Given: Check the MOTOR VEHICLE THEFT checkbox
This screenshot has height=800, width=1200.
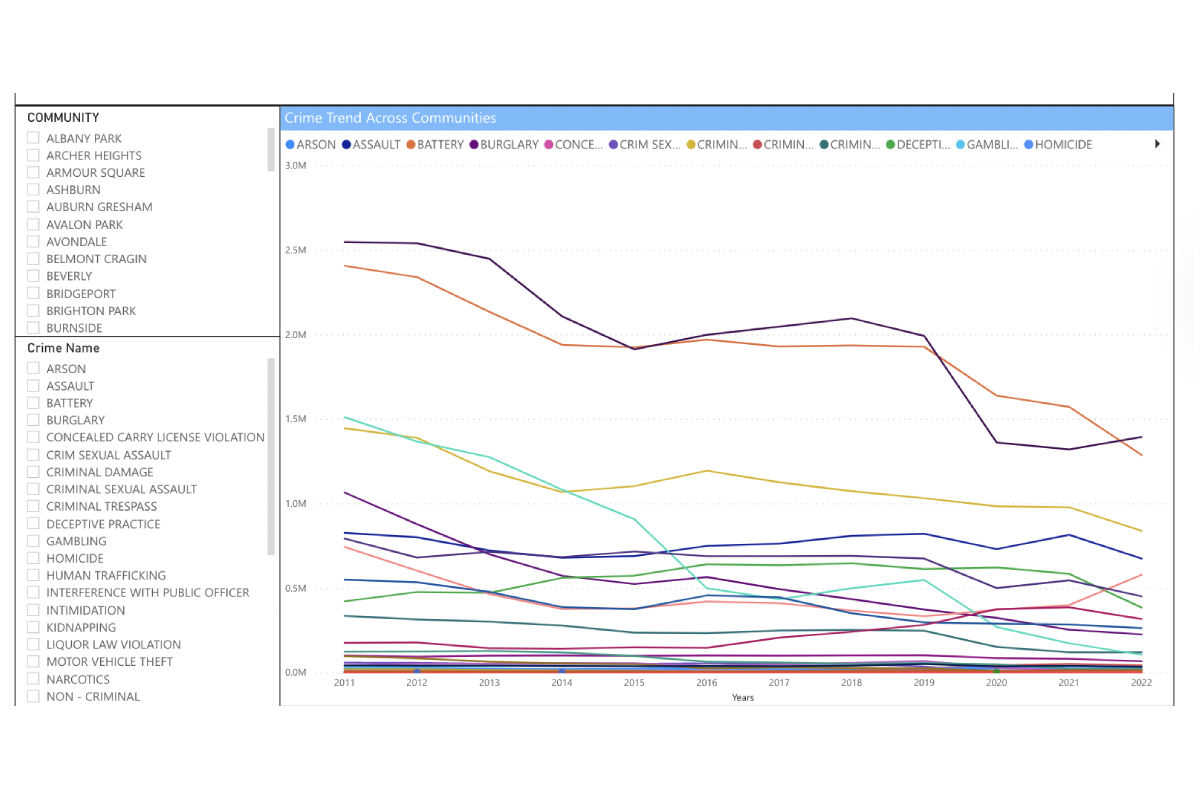Looking at the screenshot, I should [32, 661].
